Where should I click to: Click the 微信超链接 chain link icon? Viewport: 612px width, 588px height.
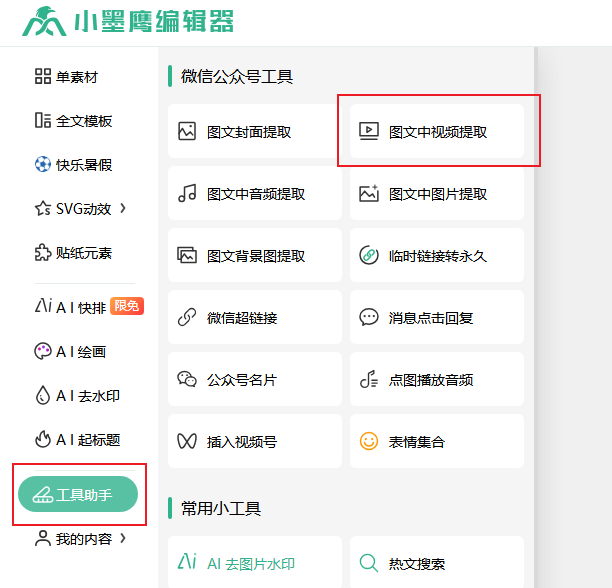coord(187,317)
